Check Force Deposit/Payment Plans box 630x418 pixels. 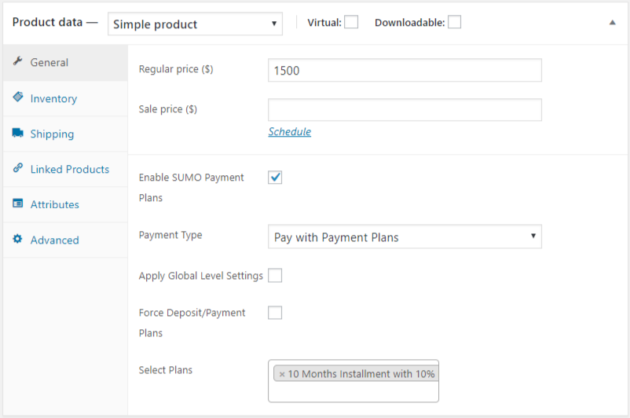pos(275,312)
